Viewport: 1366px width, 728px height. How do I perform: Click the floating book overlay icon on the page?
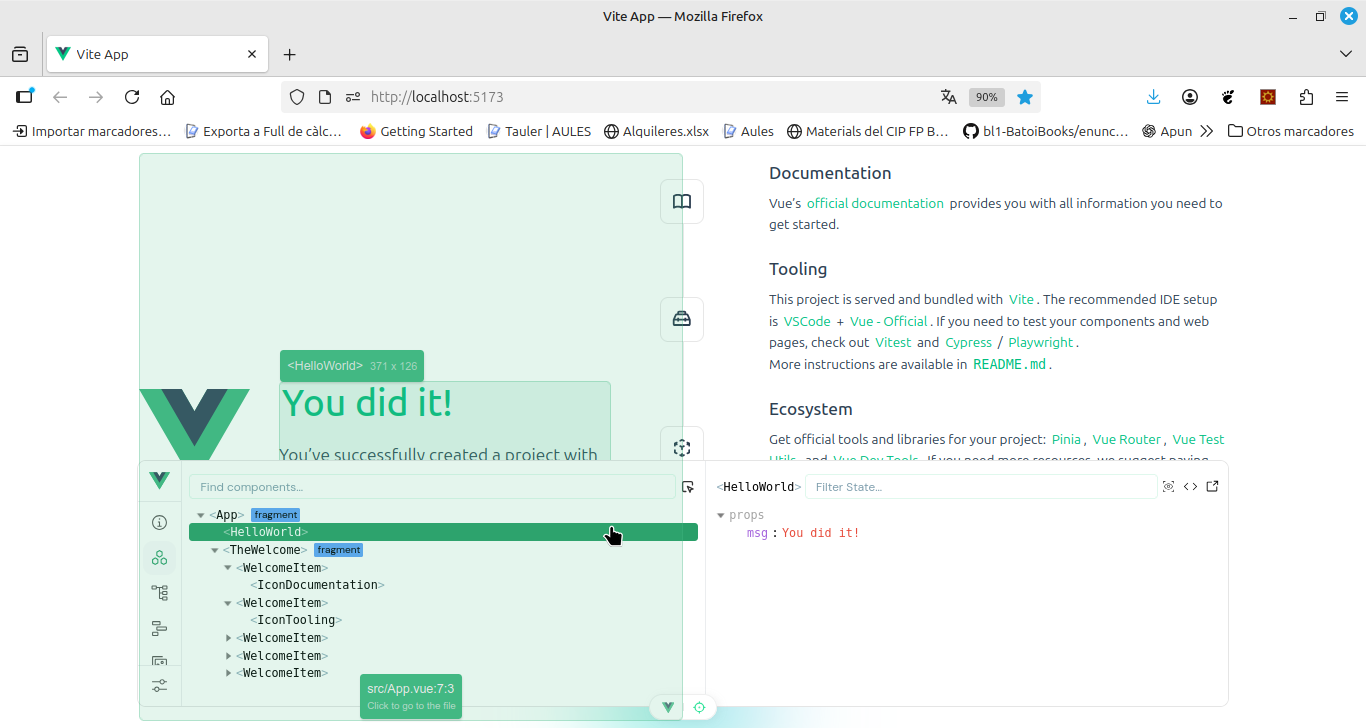[x=681, y=201]
